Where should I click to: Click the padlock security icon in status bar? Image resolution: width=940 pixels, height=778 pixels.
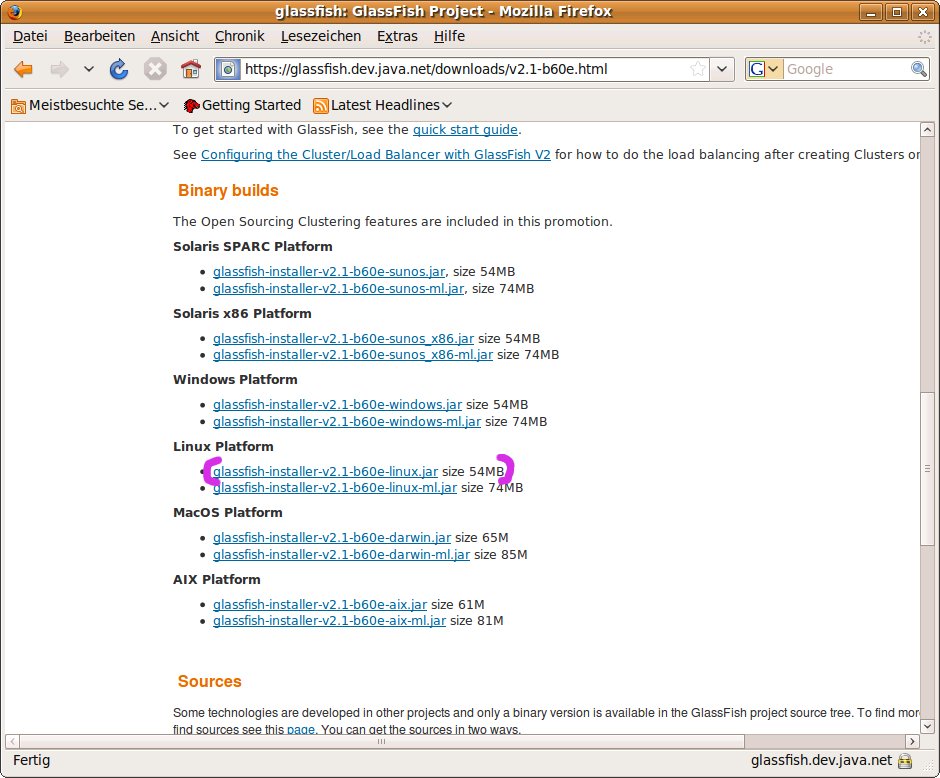click(x=905, y=761)
